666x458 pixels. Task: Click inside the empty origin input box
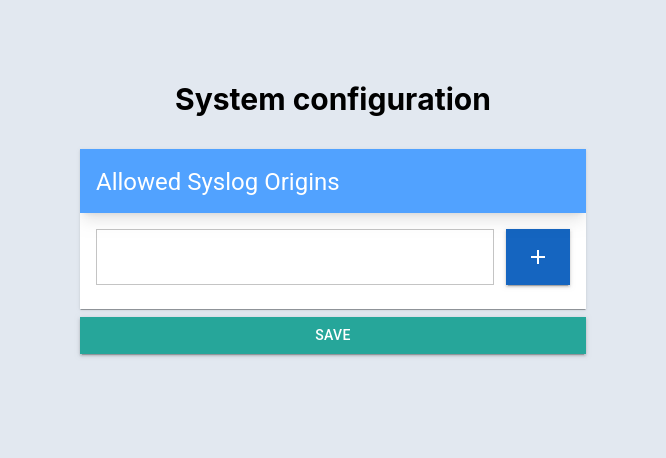(295, 257)
